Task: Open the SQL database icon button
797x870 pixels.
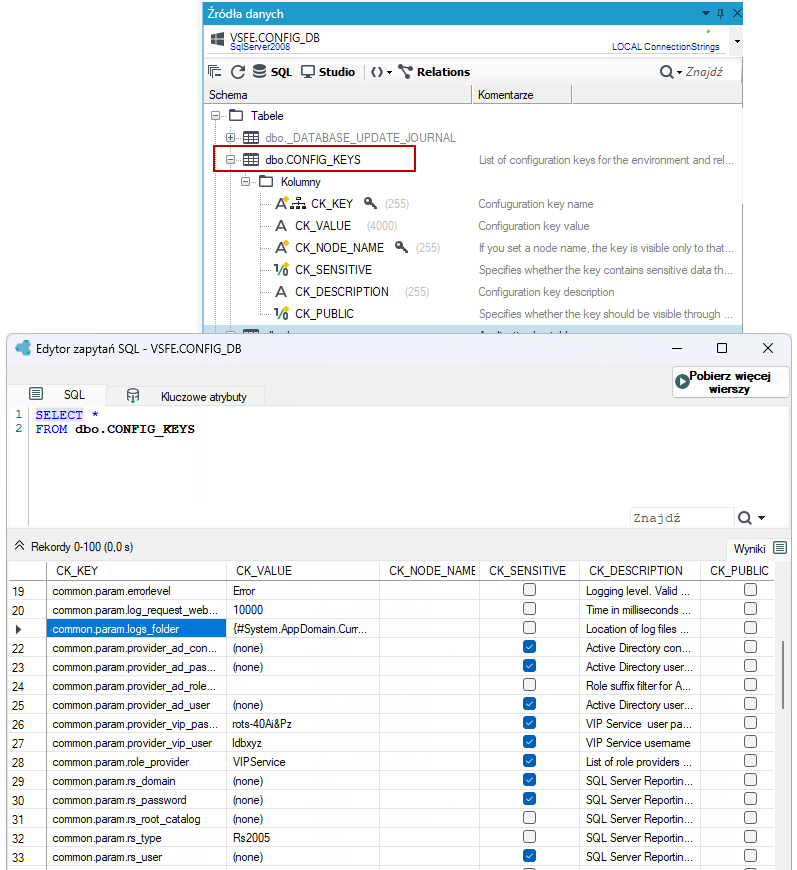Action: click(x=272, y=72)
